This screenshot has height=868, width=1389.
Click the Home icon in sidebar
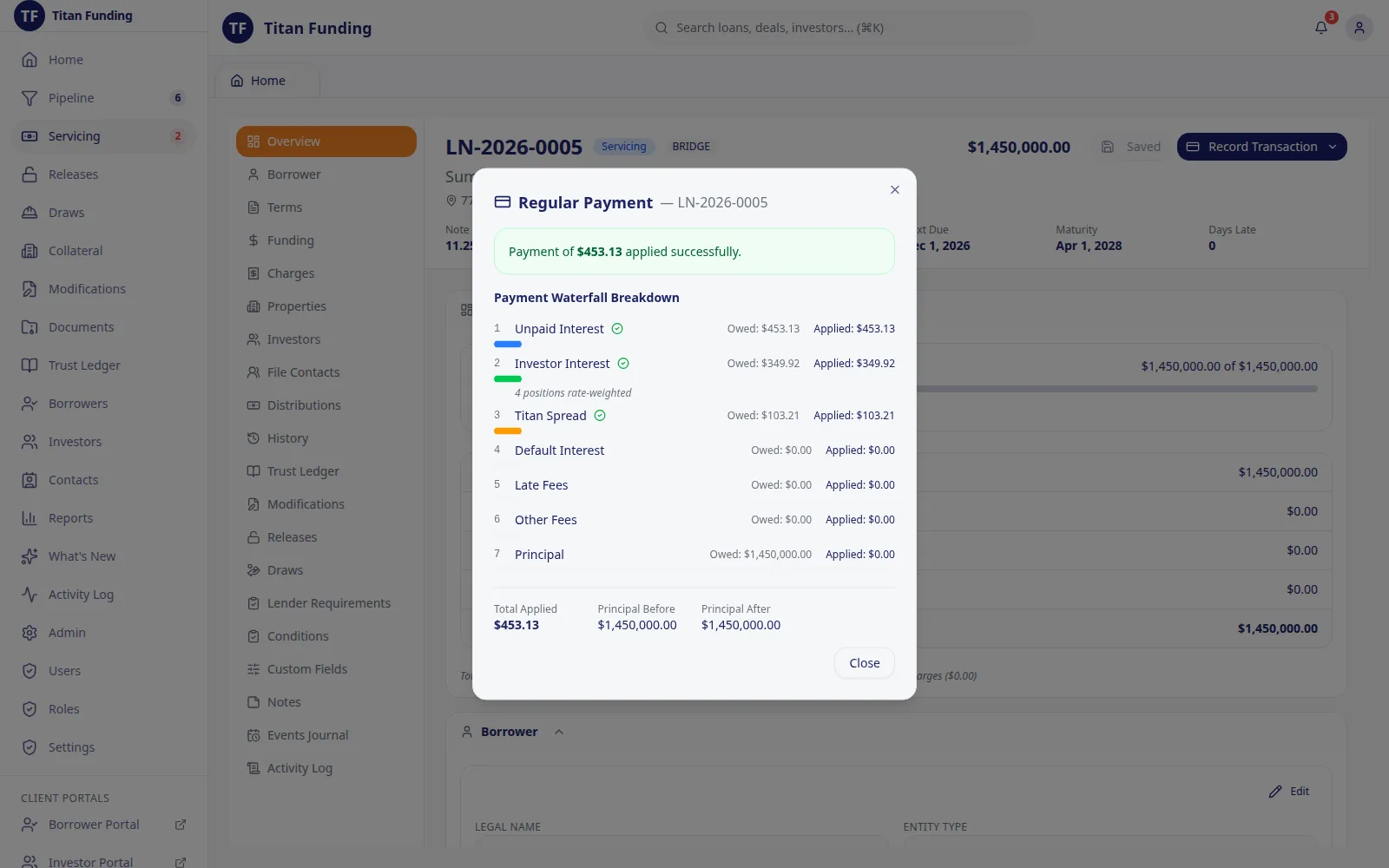coord(30,60)
